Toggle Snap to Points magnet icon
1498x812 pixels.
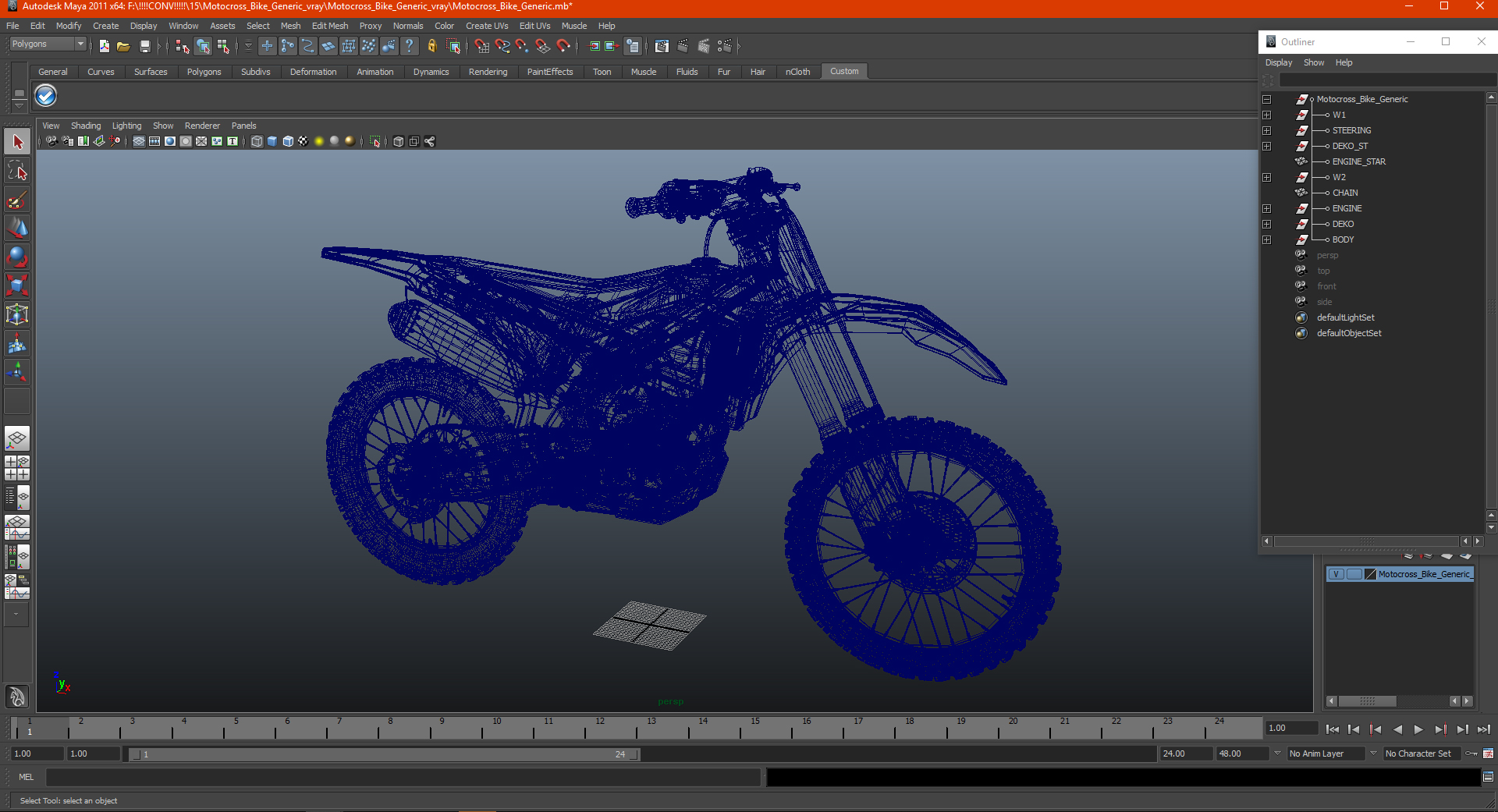[x=523, y=47]
